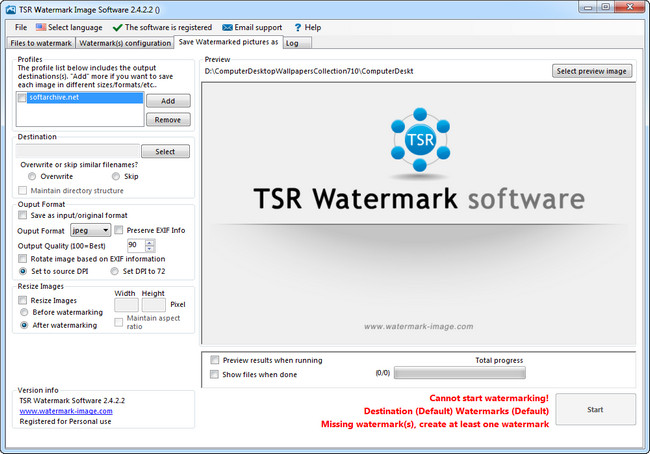Click the envelope Email support icon
The width and height of the screenshot is (650, 454).
coord(227,28)
